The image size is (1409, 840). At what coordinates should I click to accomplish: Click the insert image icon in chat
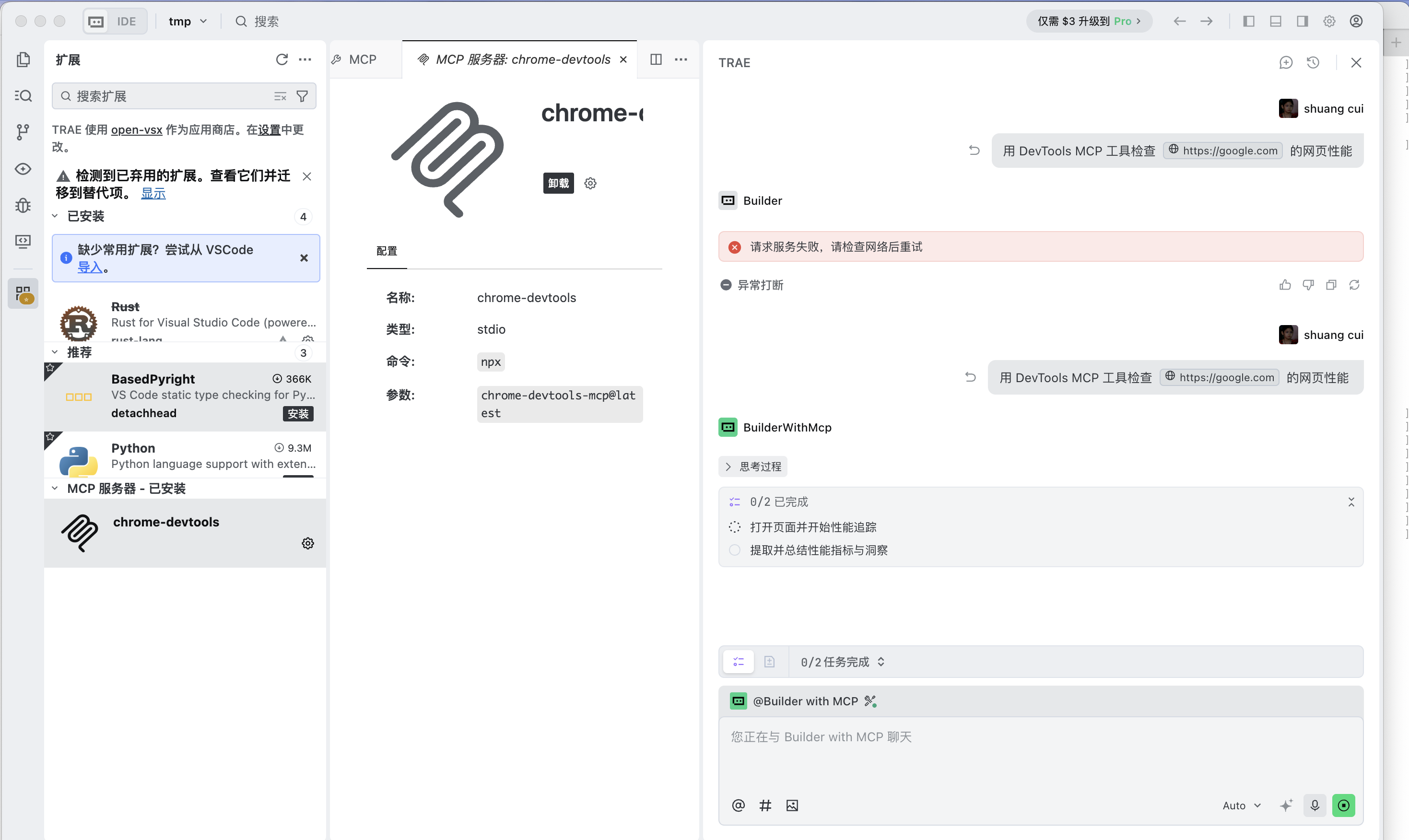pos(792,805)
